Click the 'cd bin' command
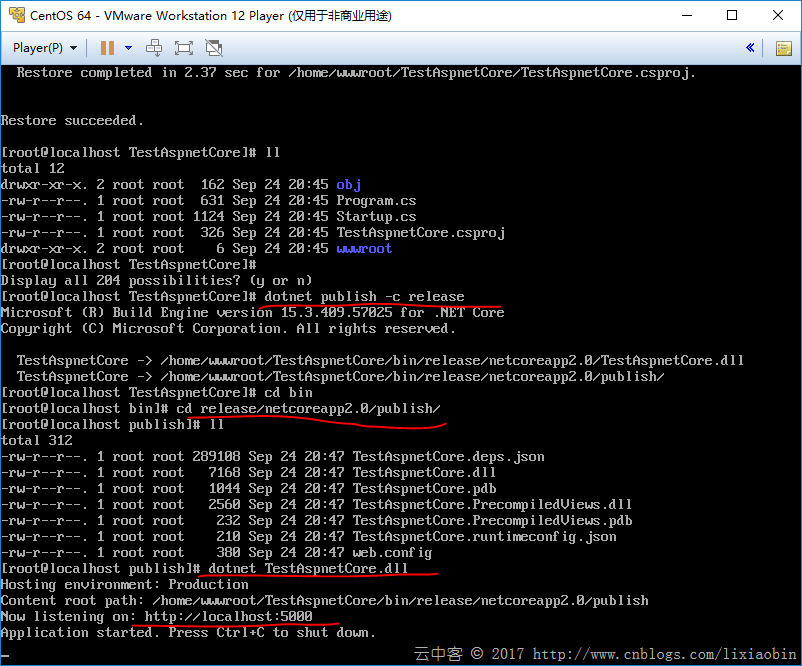This screenshot has width=802, height=666. coord(288,393)
